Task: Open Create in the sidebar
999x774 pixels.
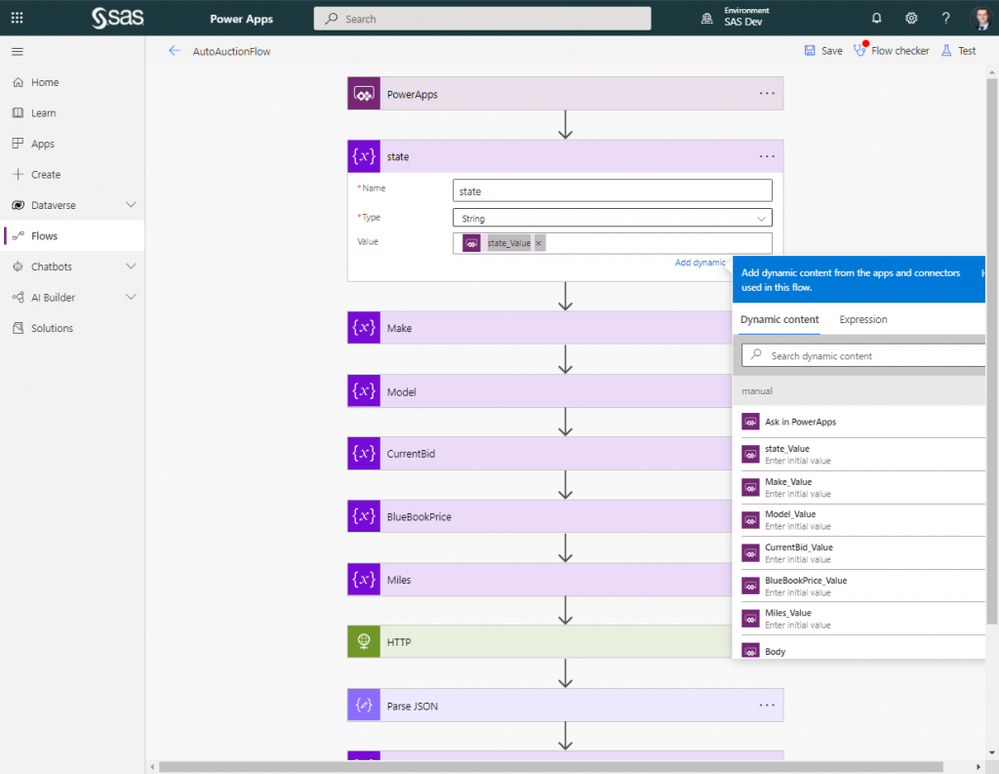Action: point(72,174)
